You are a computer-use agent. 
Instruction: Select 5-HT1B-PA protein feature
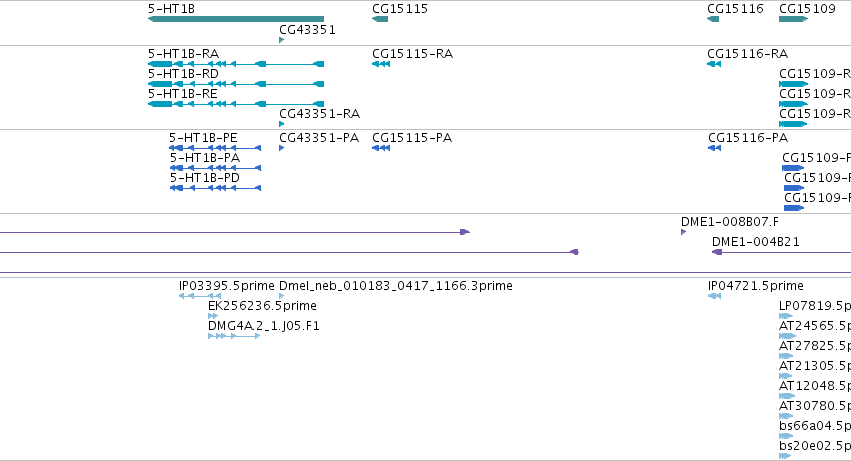(215, 168)
